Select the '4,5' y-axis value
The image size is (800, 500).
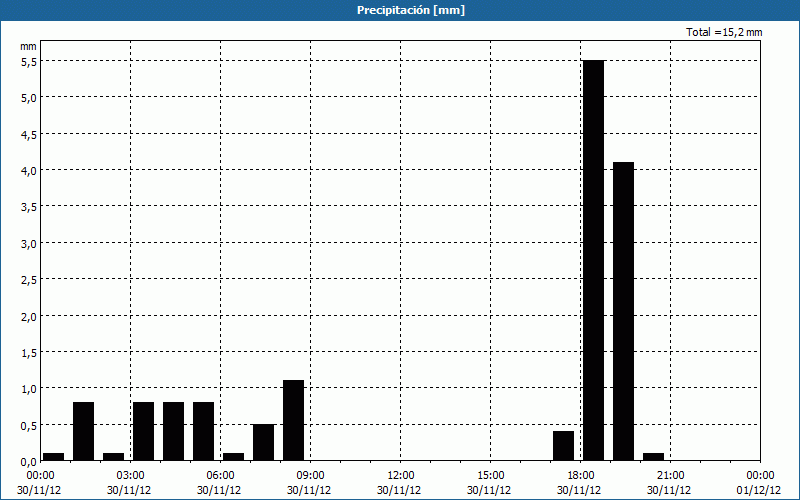point(29,134)
